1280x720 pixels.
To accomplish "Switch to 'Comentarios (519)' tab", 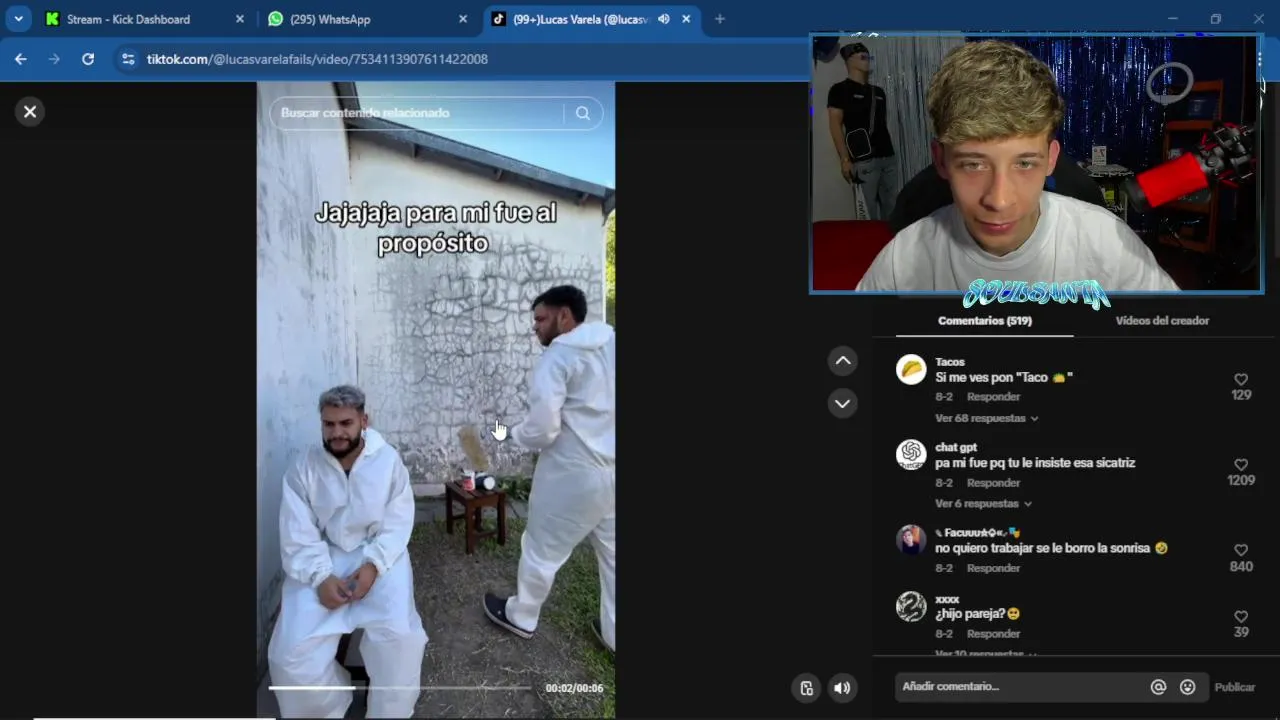I will point(984,321).
